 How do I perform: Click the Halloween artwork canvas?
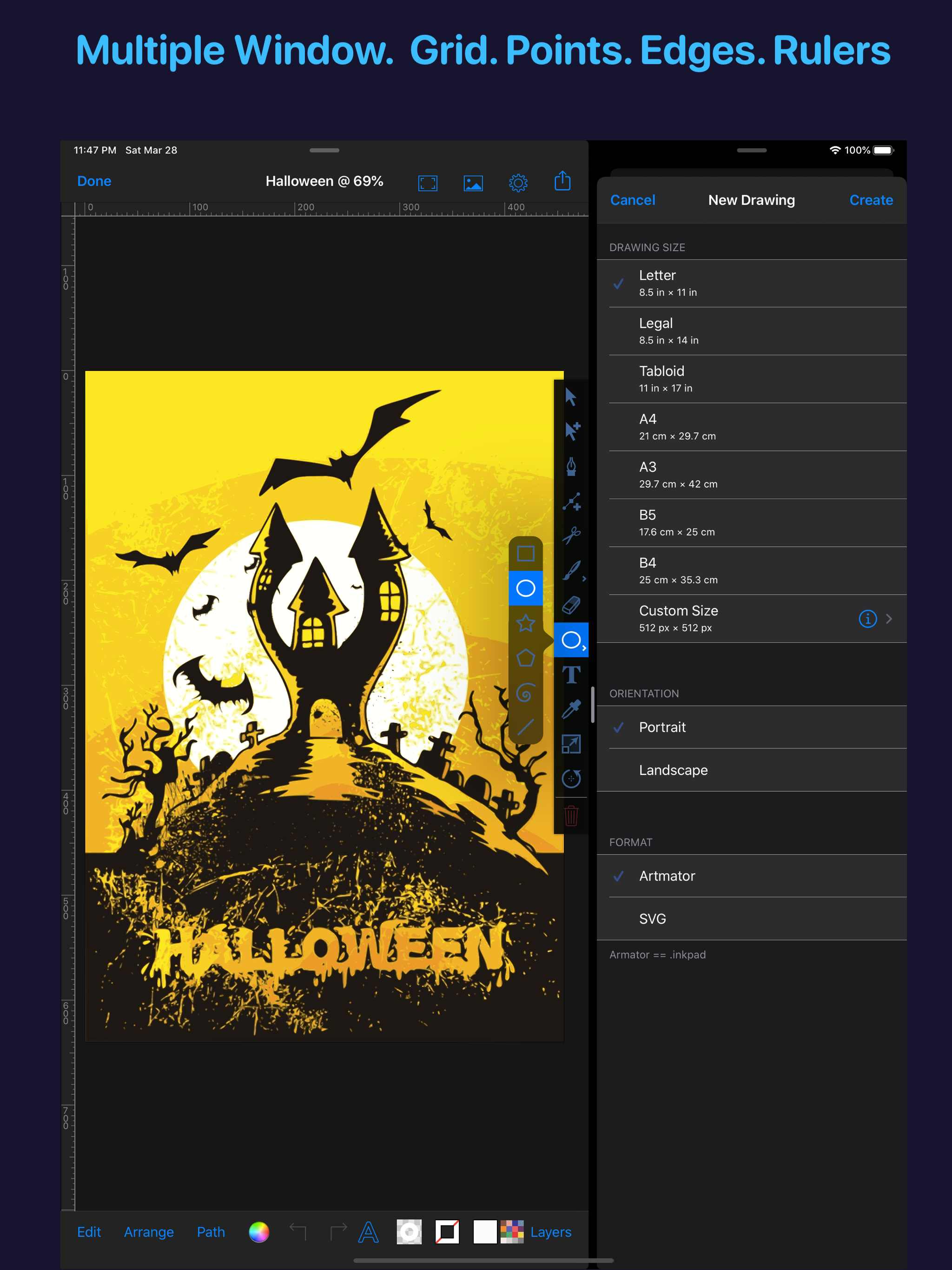pos(324,706)
